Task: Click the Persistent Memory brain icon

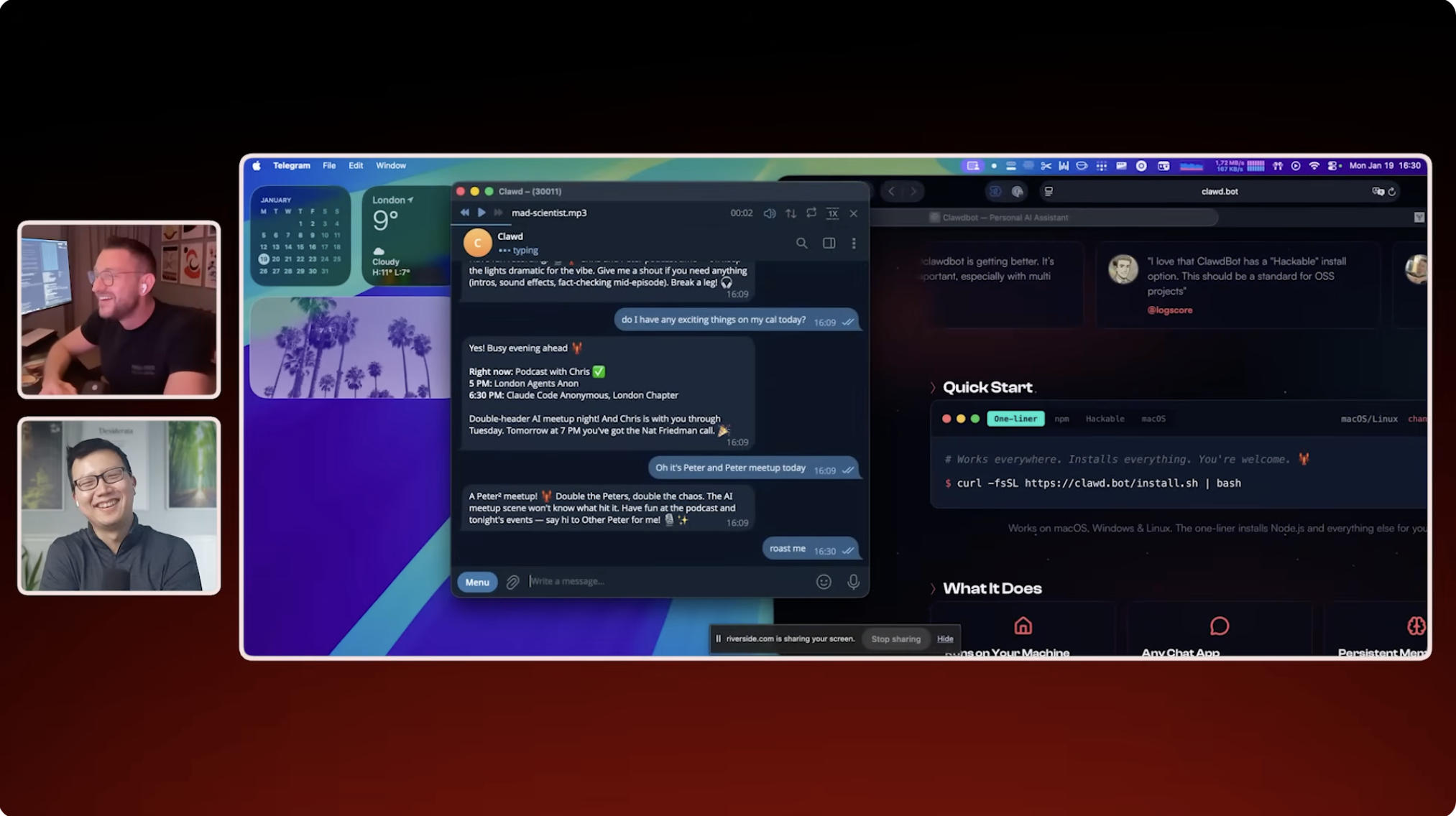Action: pos(1416,626)
